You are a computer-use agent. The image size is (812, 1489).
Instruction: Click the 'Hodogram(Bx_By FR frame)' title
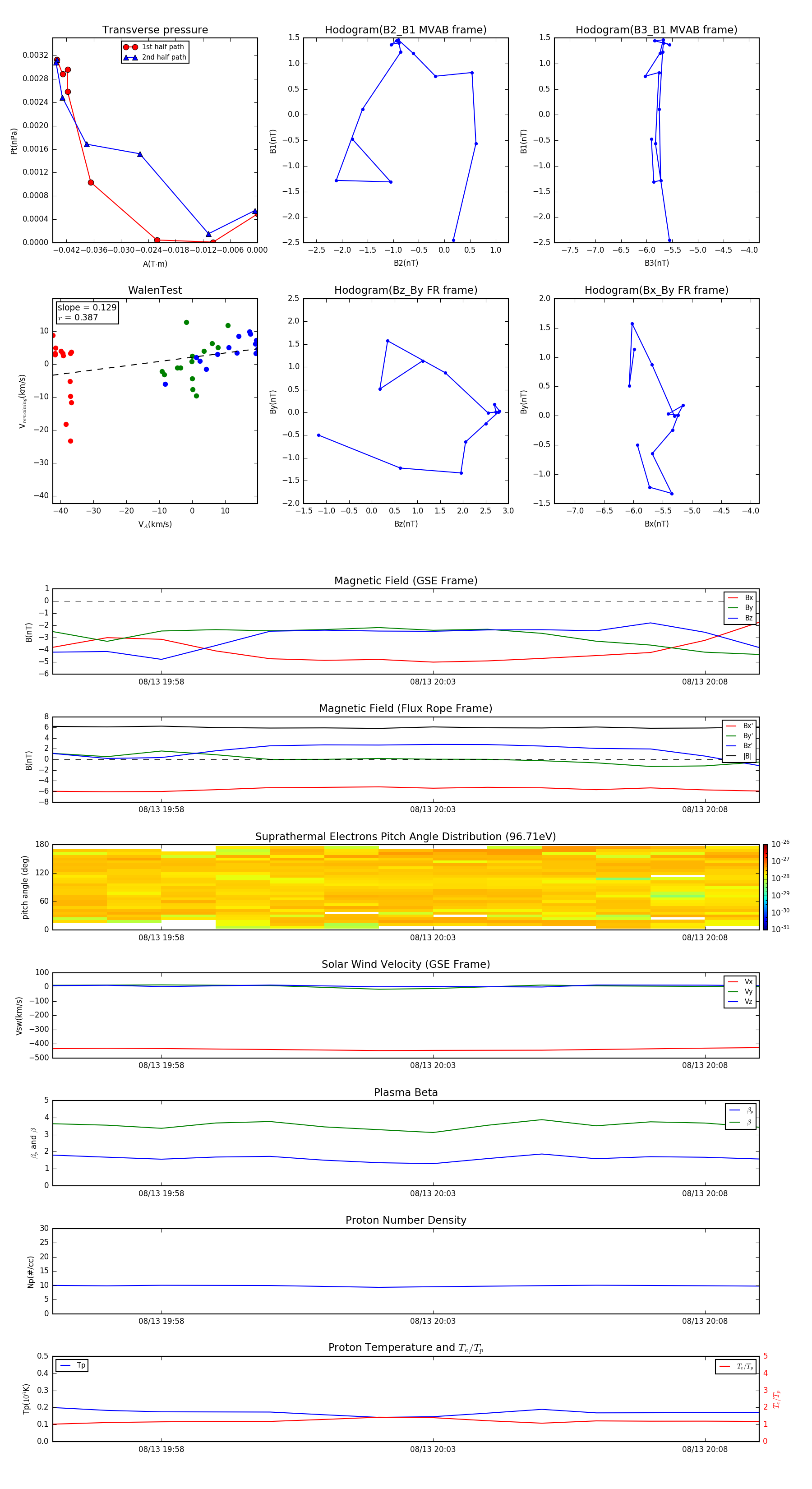656,290
